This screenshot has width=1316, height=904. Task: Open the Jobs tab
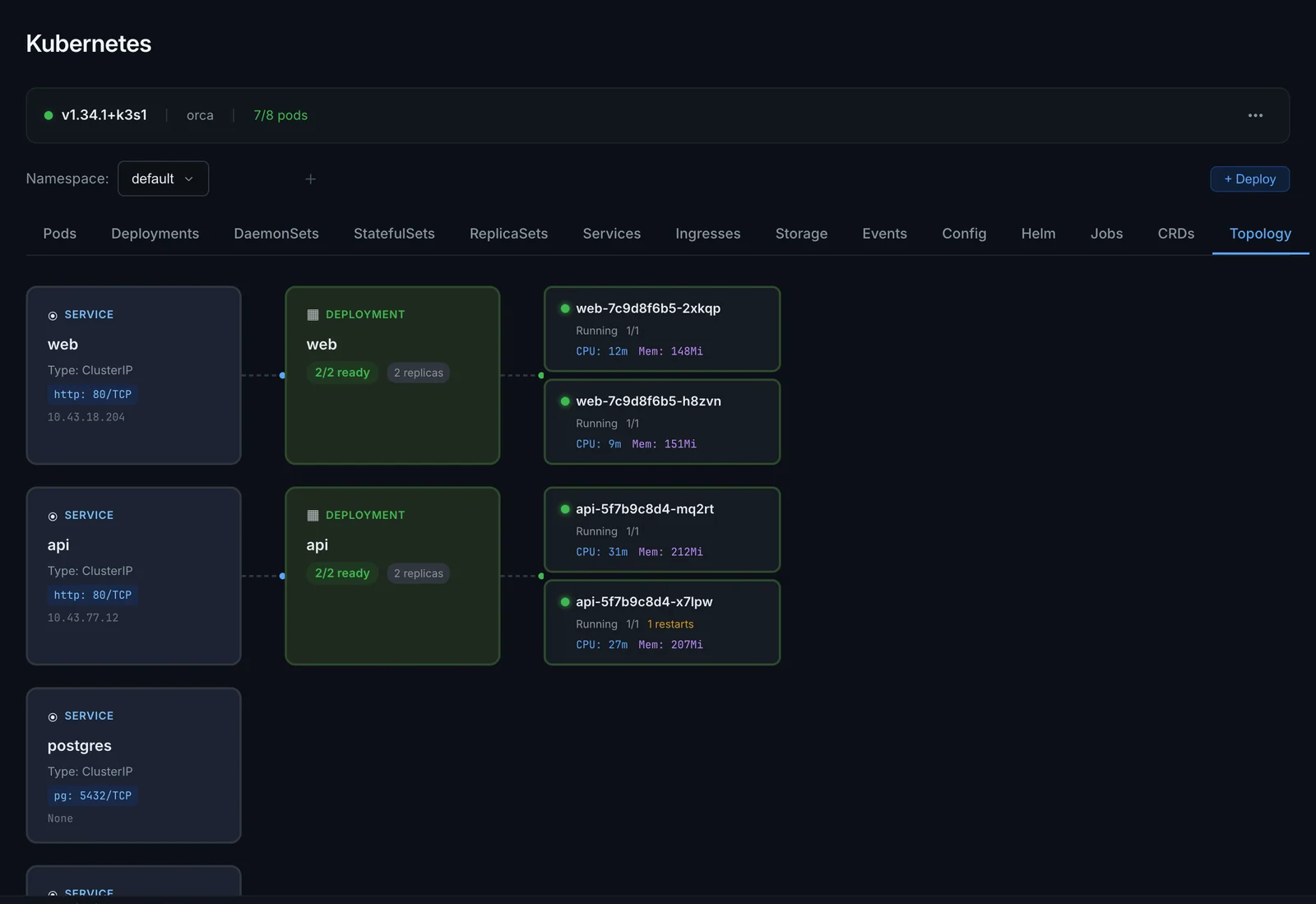1107,234
